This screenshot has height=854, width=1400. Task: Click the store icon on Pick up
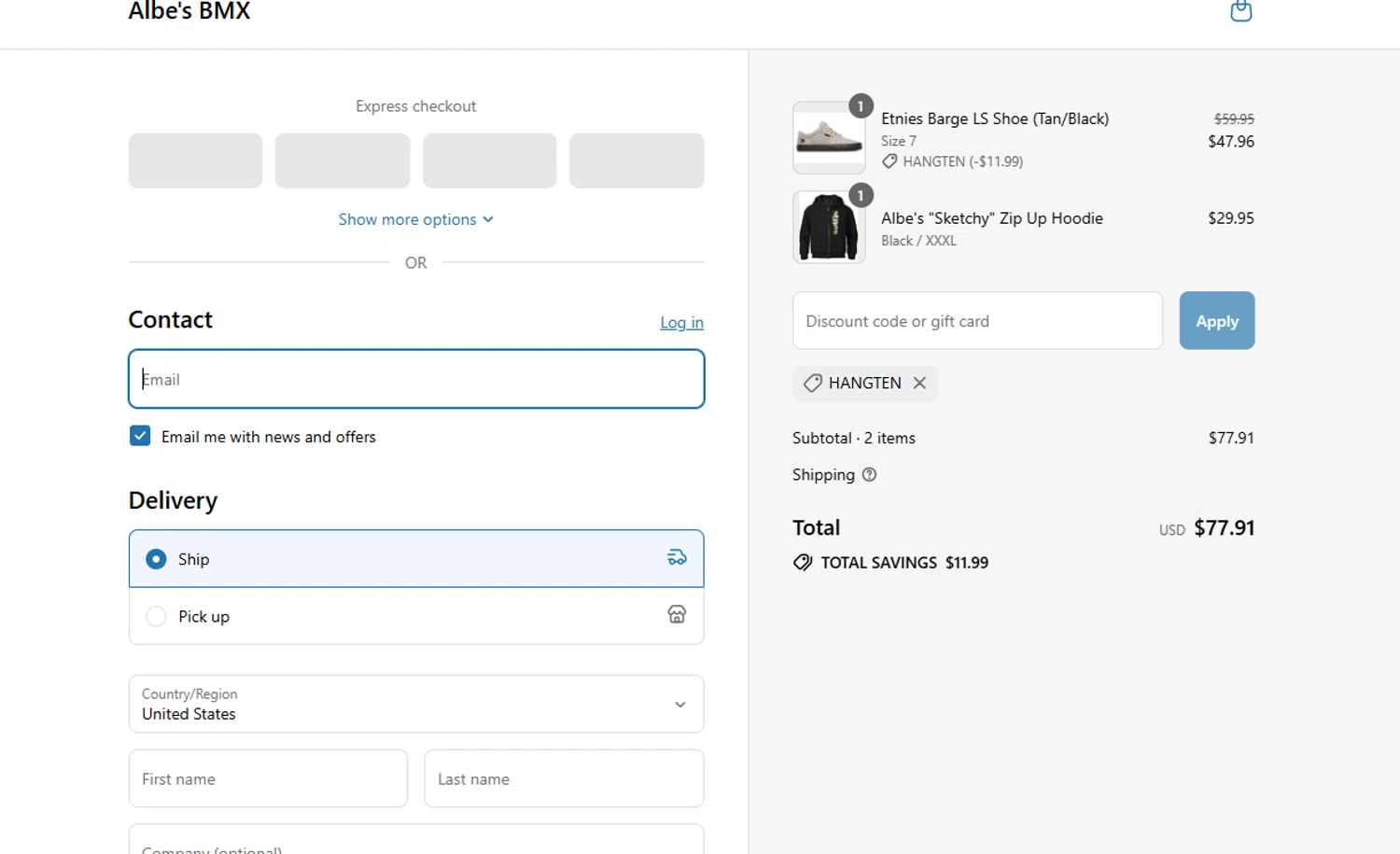677,614
